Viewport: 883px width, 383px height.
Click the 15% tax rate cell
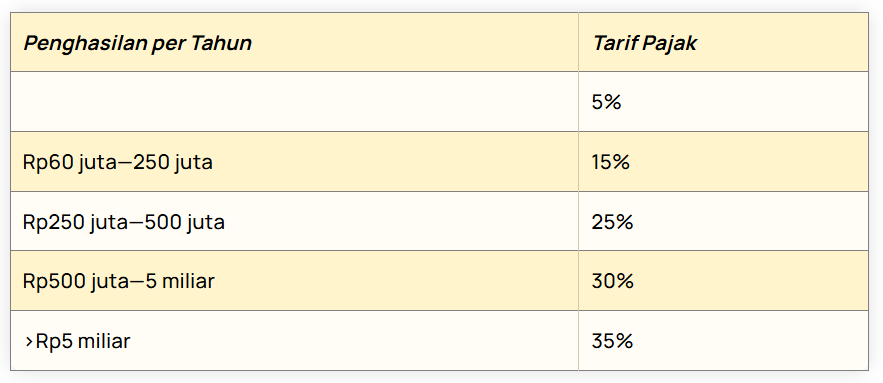click(x=723, y=162)
